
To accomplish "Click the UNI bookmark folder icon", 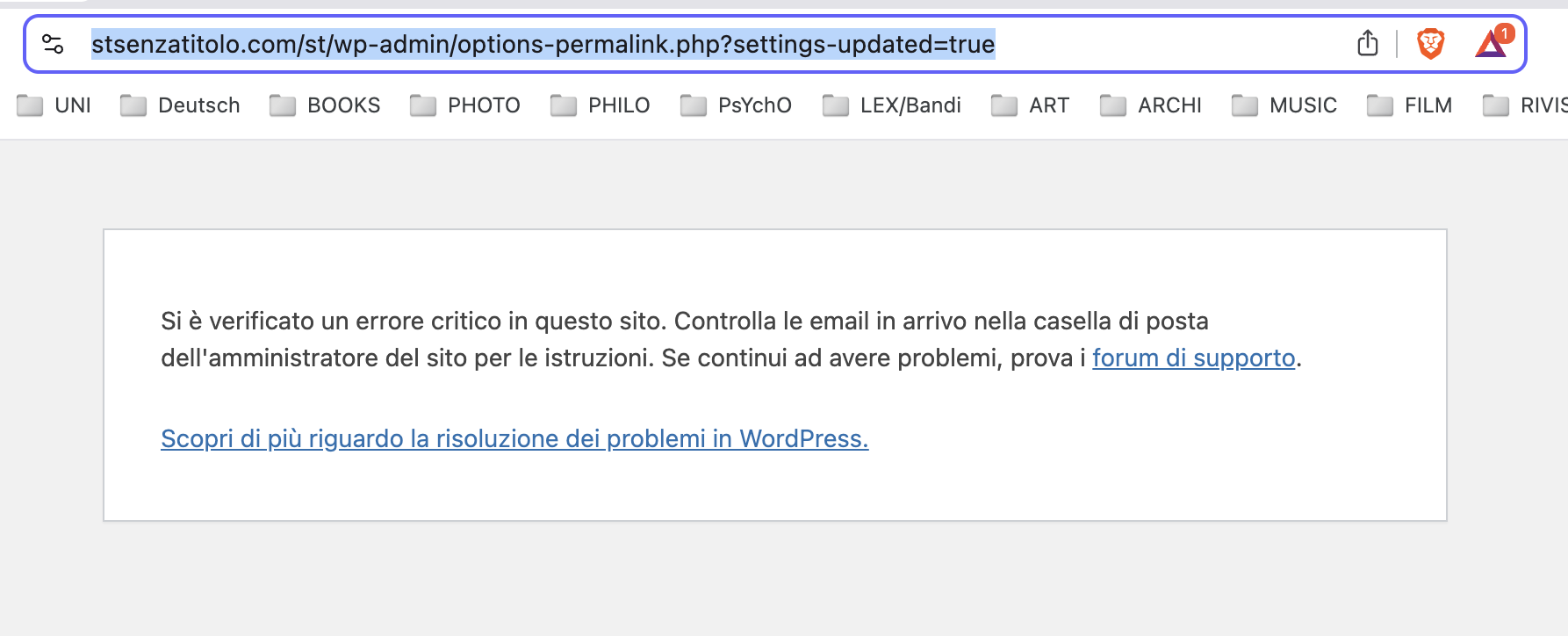I will 30,105.
